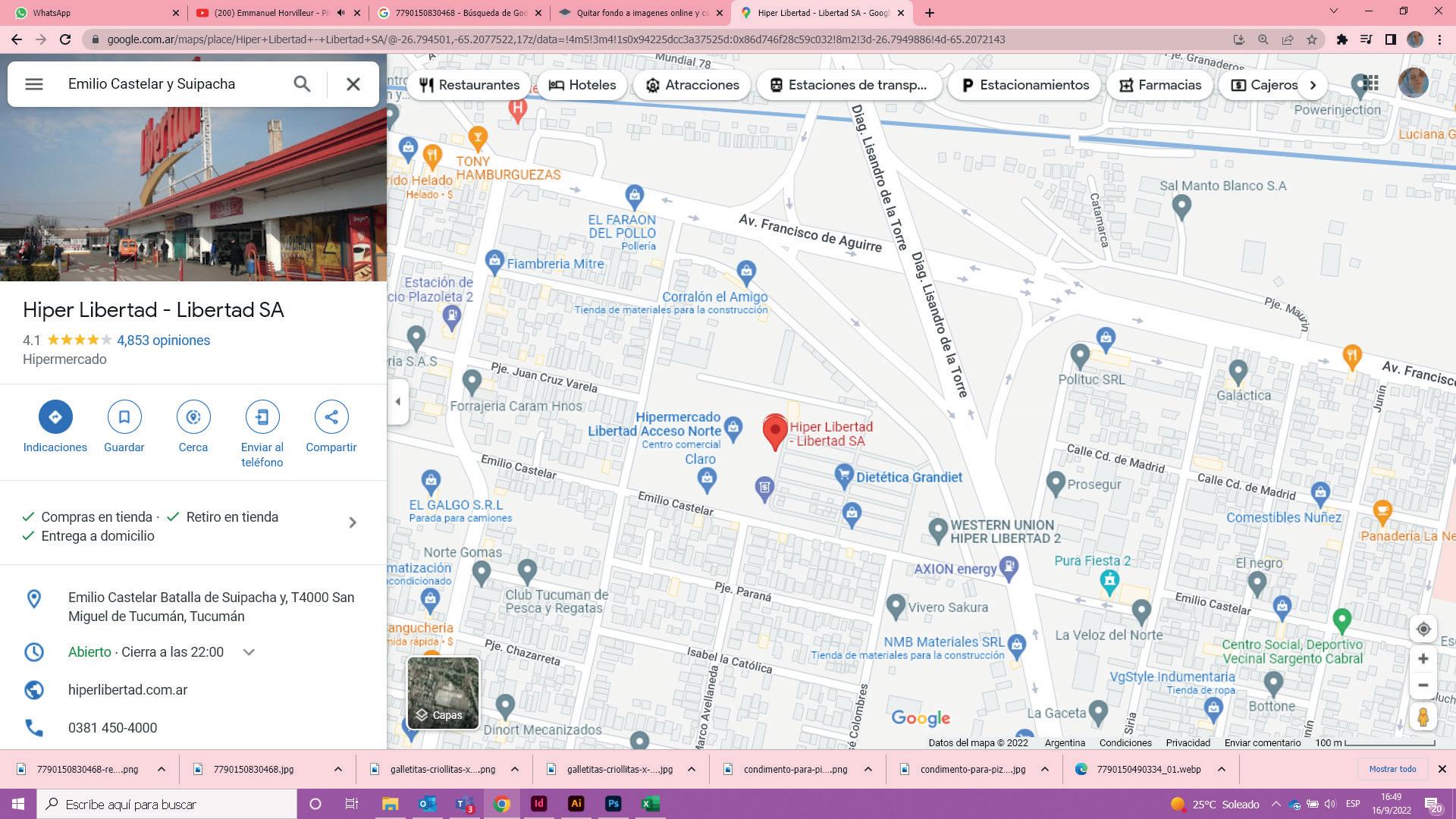Open Illustrator from the taskbar

pos(576,804)
